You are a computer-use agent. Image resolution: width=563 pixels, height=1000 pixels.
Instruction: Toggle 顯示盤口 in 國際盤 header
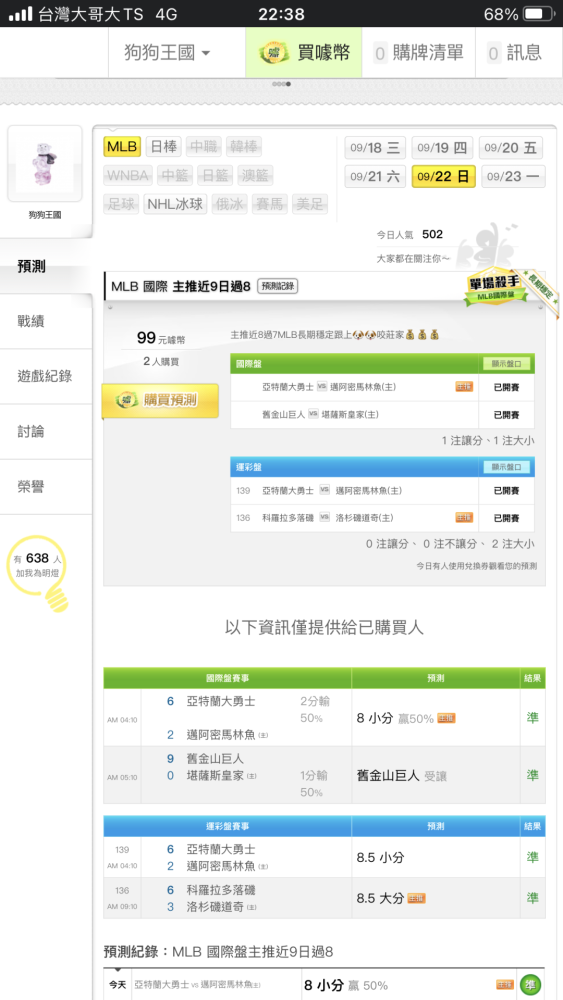506,364
